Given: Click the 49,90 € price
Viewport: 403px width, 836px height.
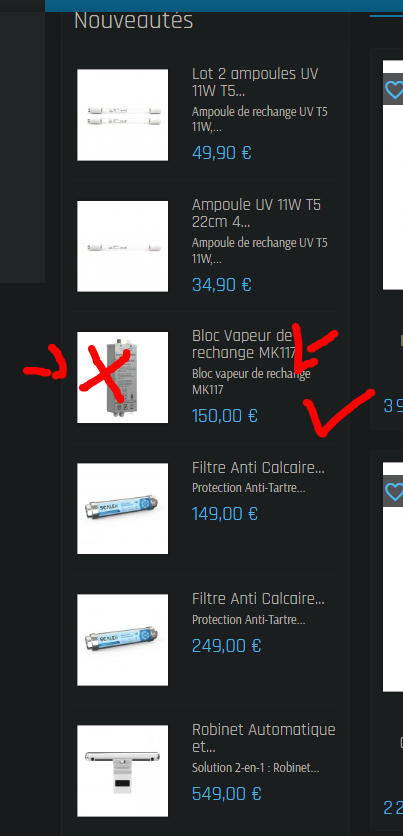Looking at the screenshot, I should [x=222, y=153].
